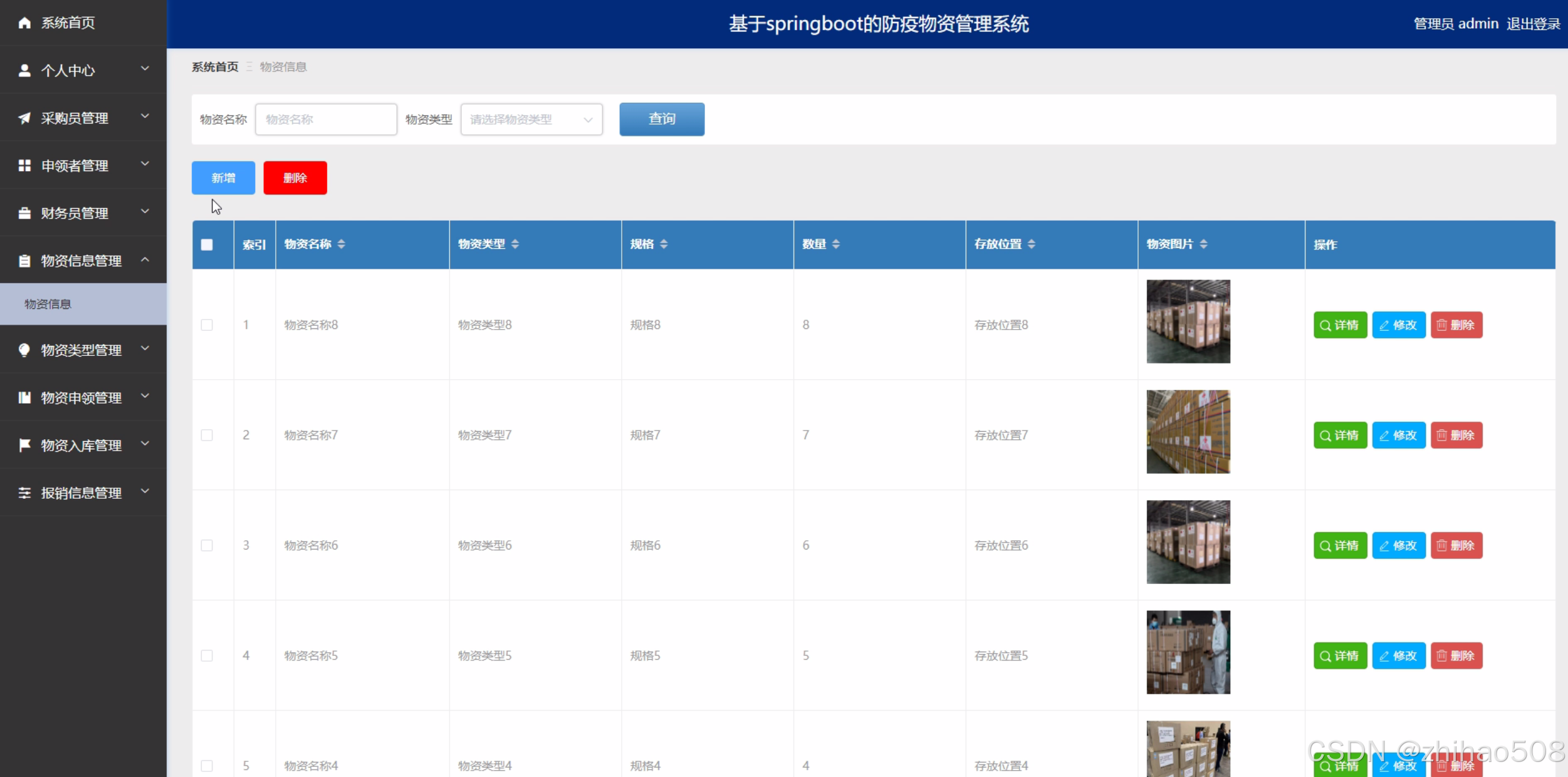Click the home icon beside 系统首页

(24, 23)
